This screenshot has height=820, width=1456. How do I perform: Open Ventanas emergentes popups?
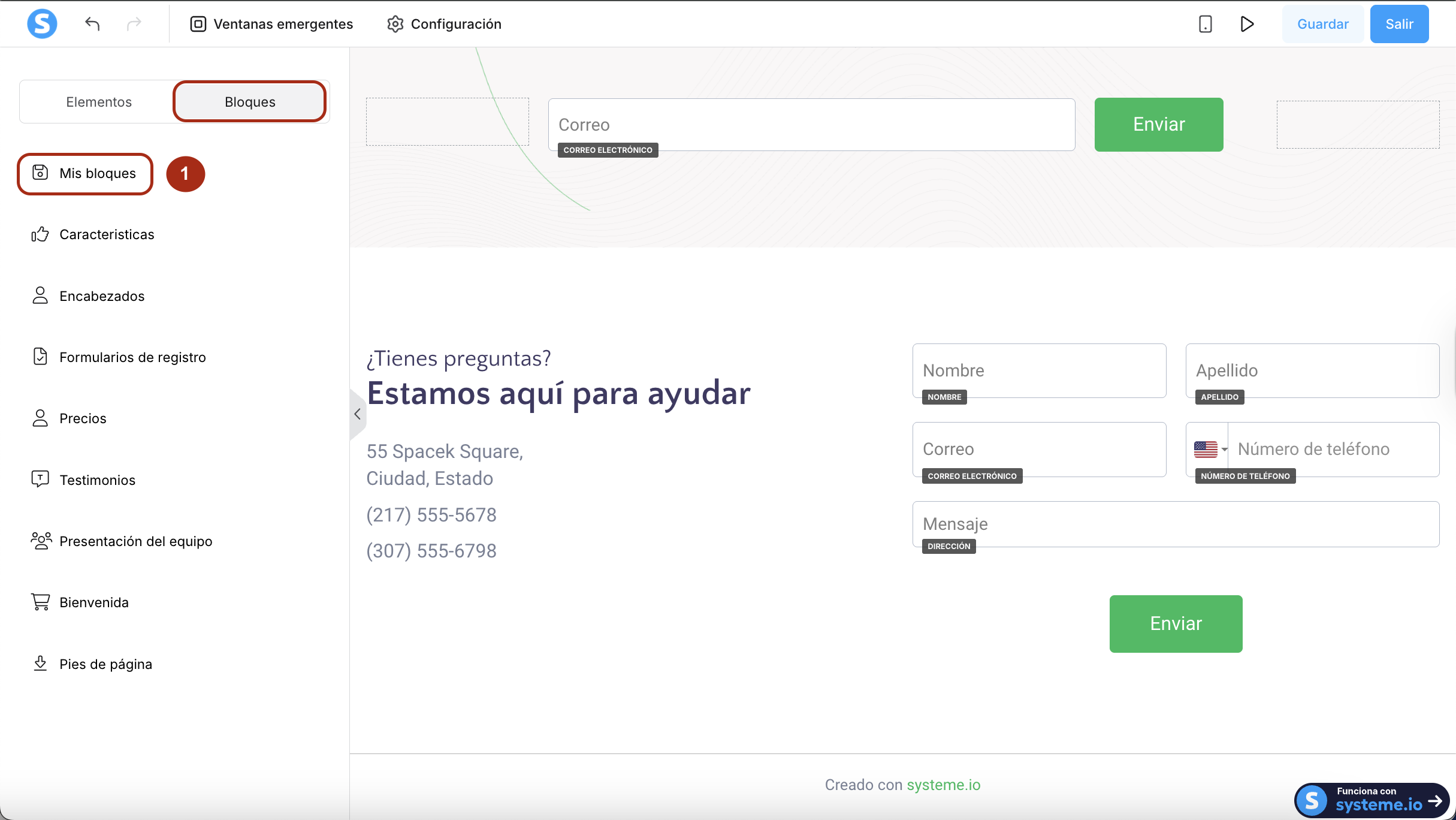tap(271, 24)
